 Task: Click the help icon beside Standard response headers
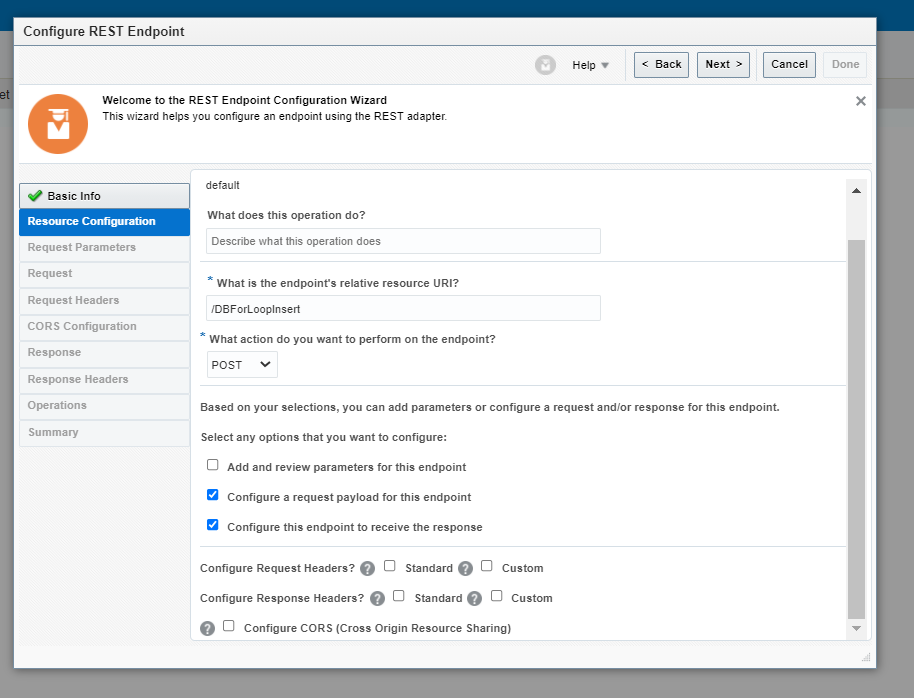click(474, 598)
